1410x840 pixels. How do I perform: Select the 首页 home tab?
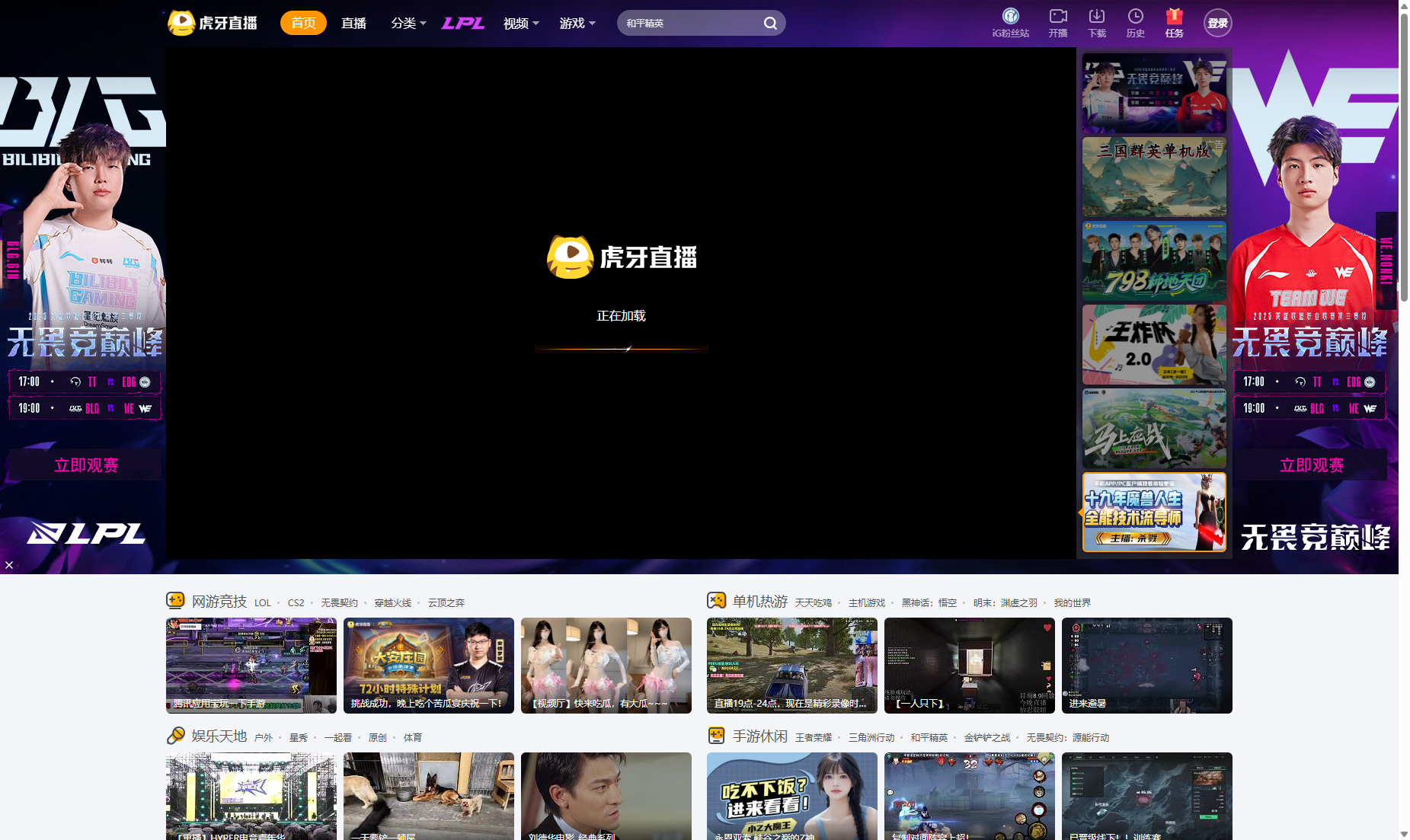(303, 23)
